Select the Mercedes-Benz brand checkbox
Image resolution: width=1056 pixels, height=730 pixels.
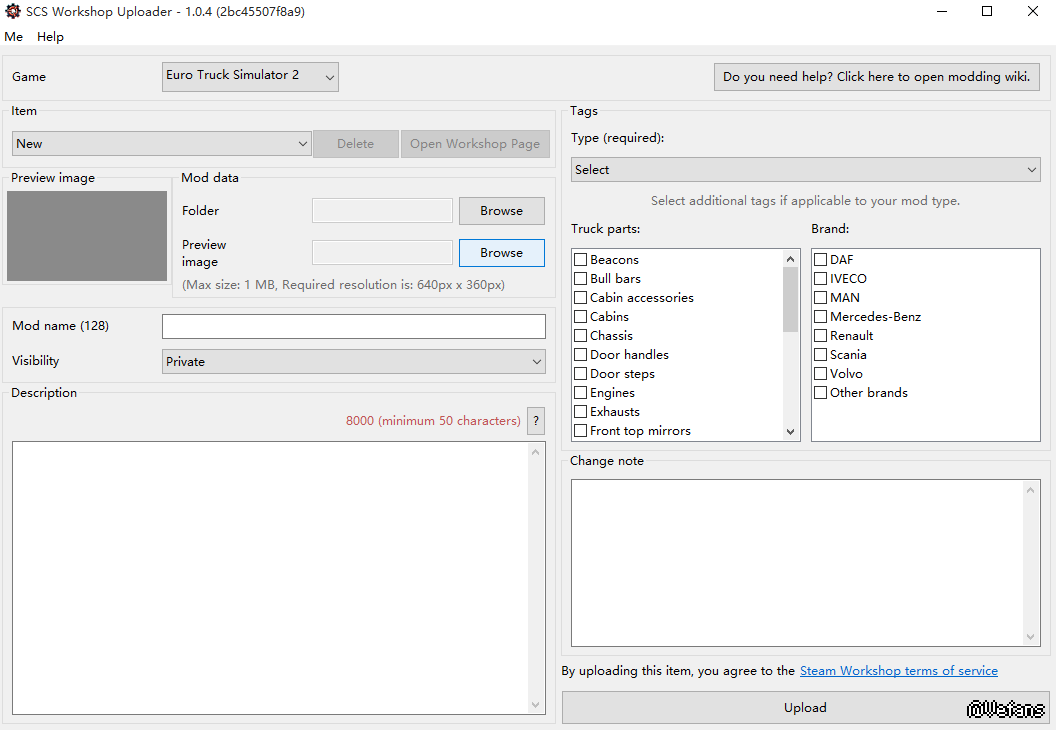(820, 317)
